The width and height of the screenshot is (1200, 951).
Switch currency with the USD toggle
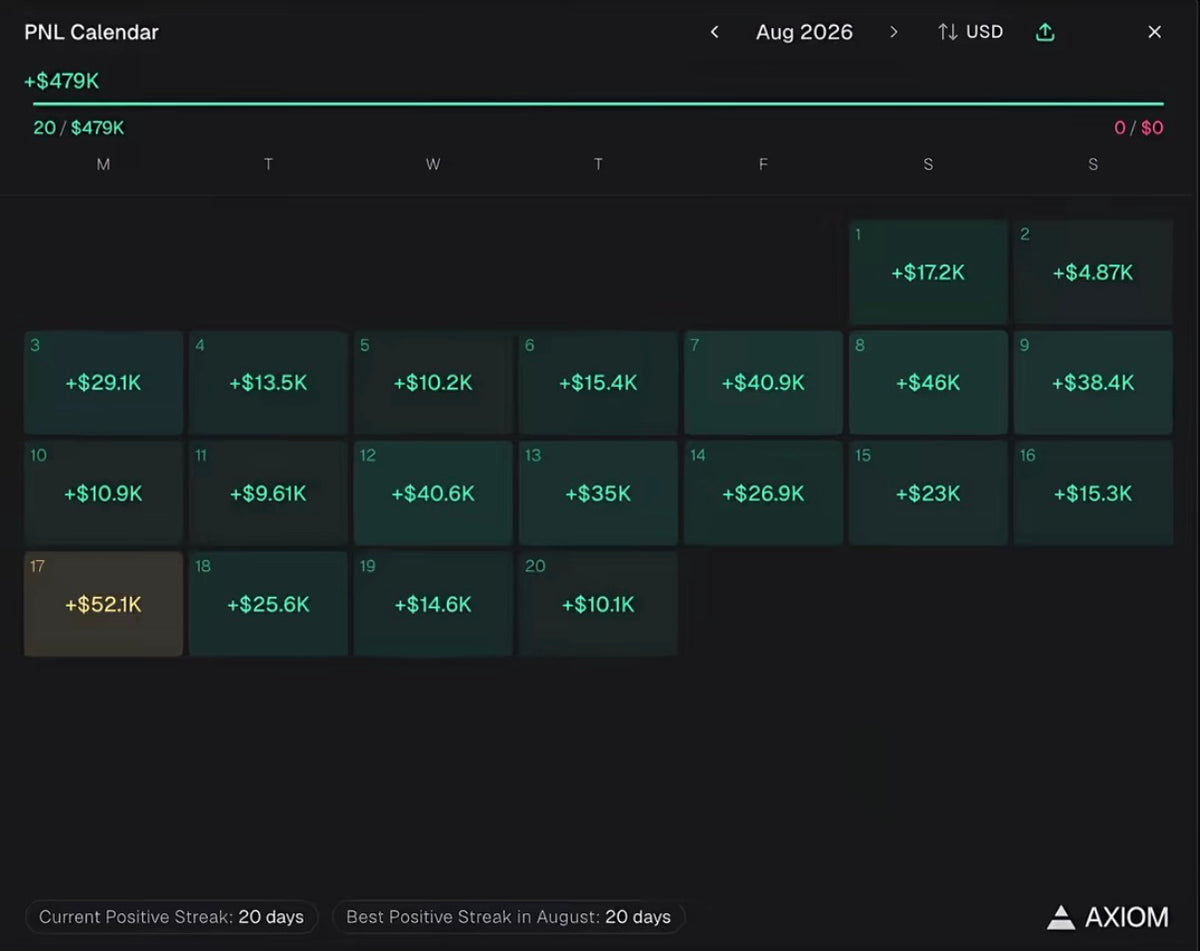click(970, 32)
